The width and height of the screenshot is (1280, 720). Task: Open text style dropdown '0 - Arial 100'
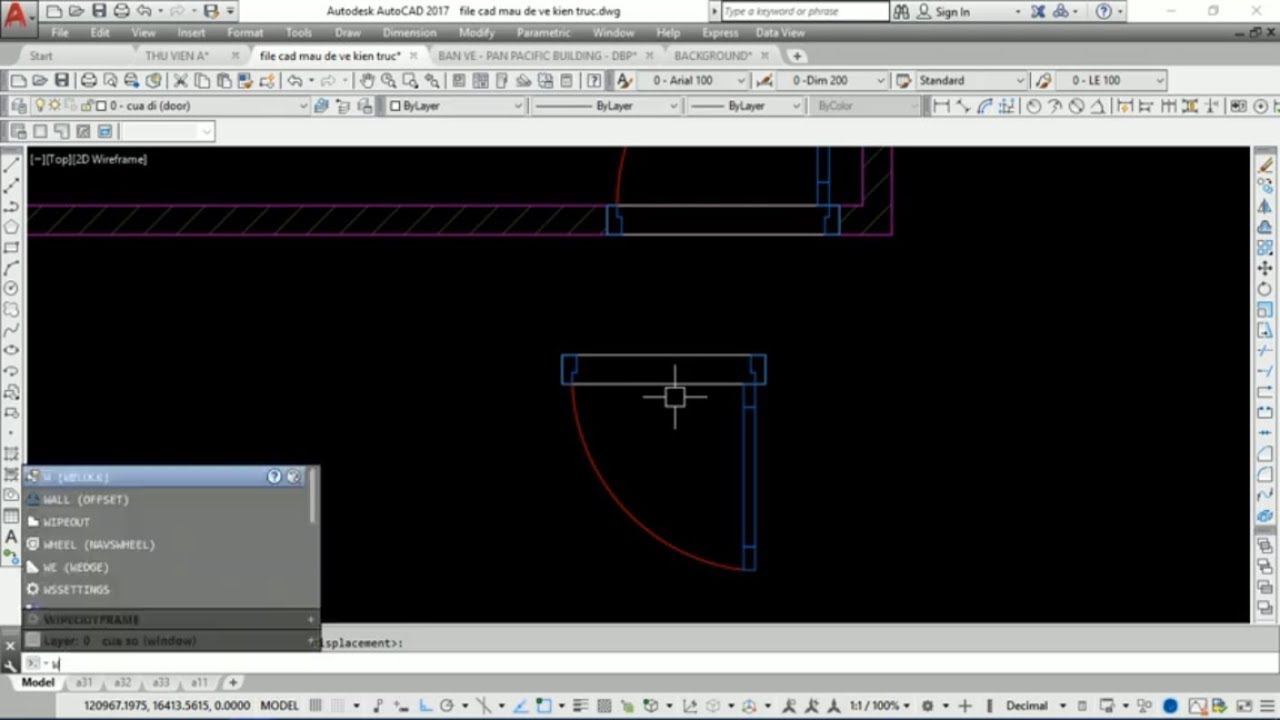coord(693,81)
